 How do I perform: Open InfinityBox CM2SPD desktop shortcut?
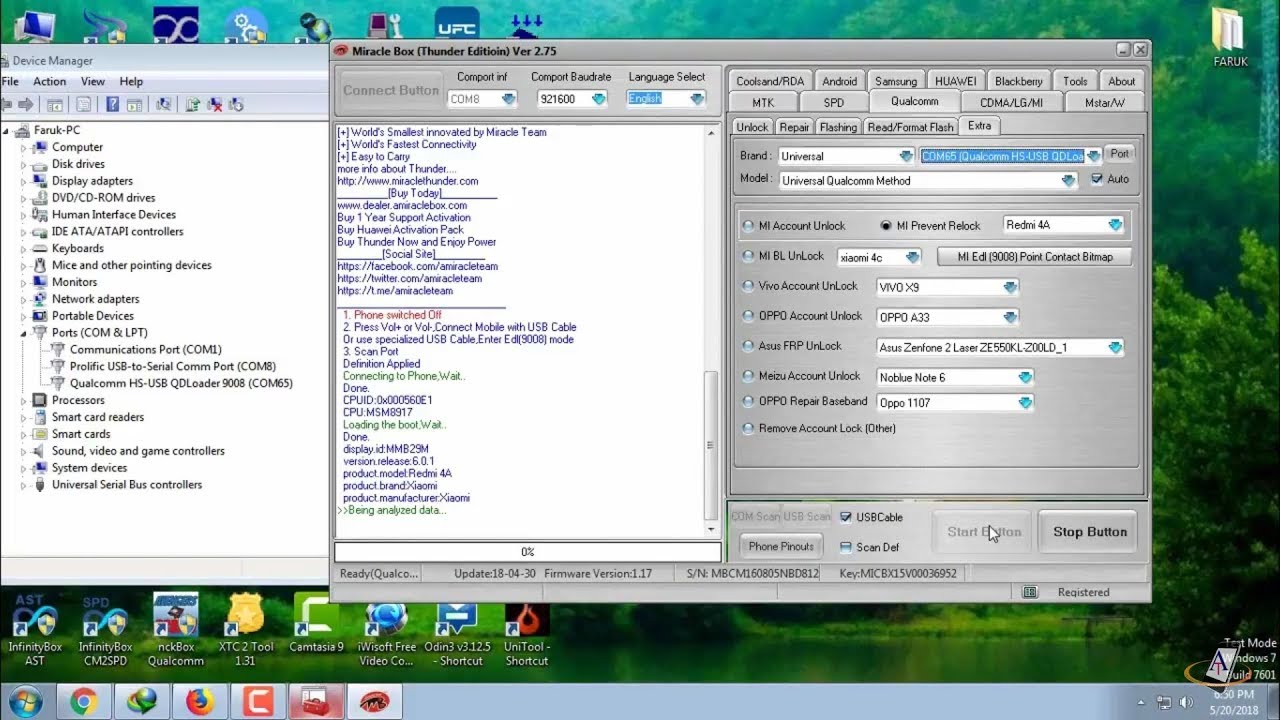105,630
